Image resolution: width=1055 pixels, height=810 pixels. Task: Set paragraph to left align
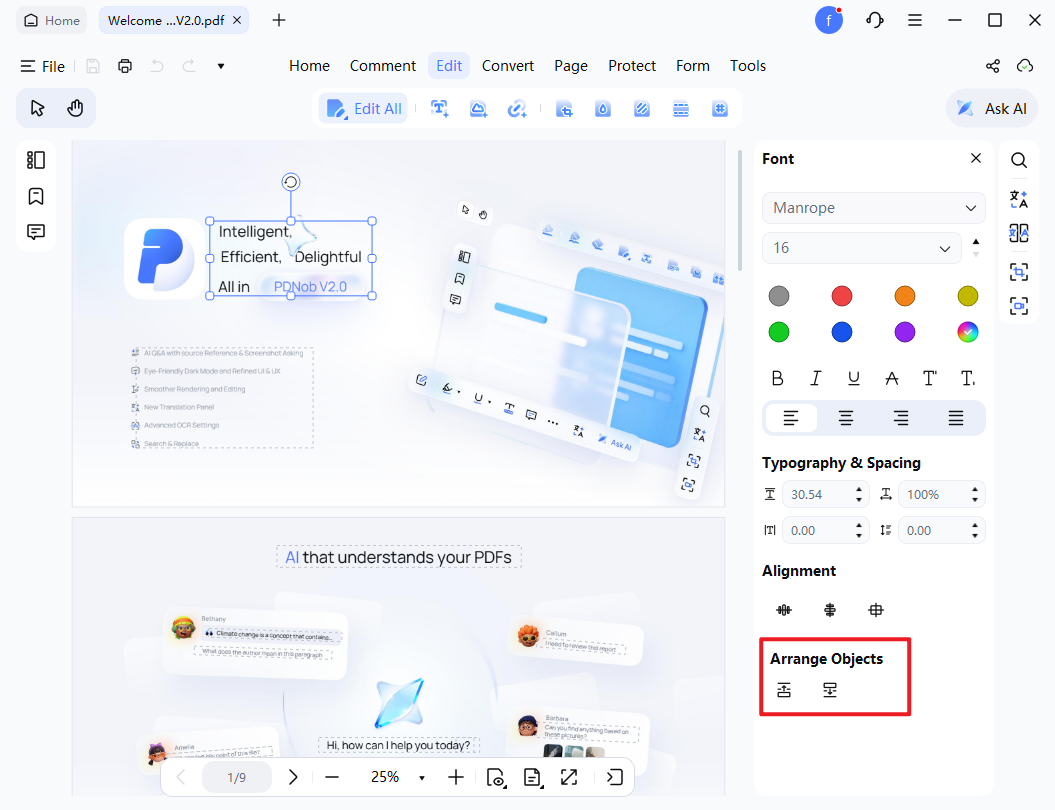tap(791, 418)
